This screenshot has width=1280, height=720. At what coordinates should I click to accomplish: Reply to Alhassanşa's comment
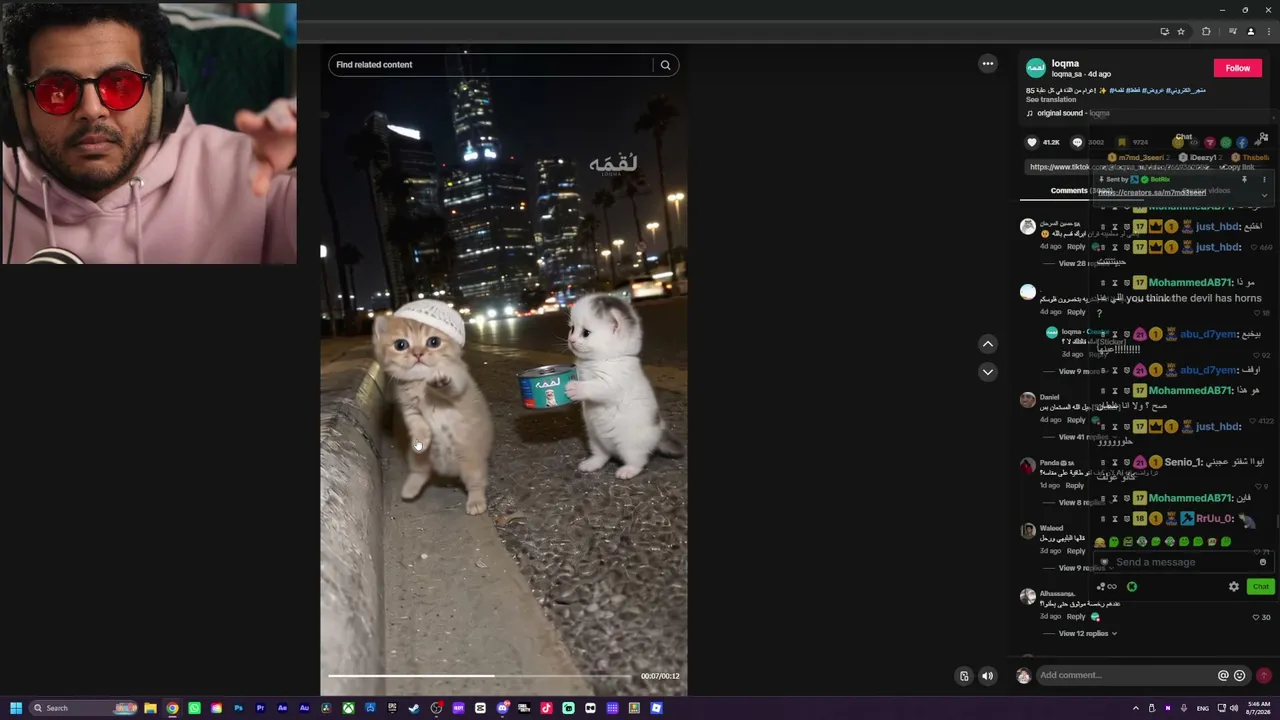(x=1076, y=617)
